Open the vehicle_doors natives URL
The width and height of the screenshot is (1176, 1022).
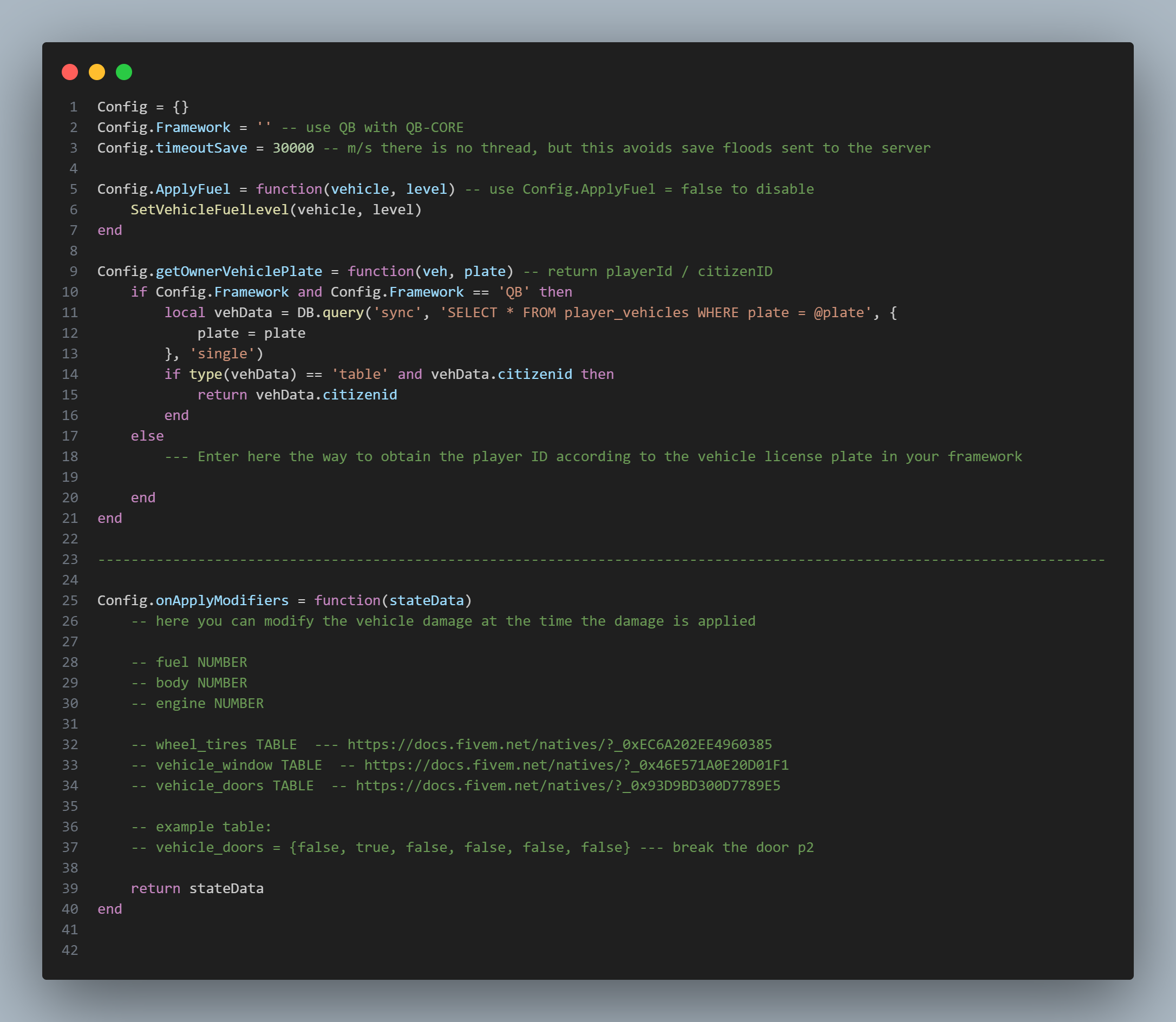567,785
